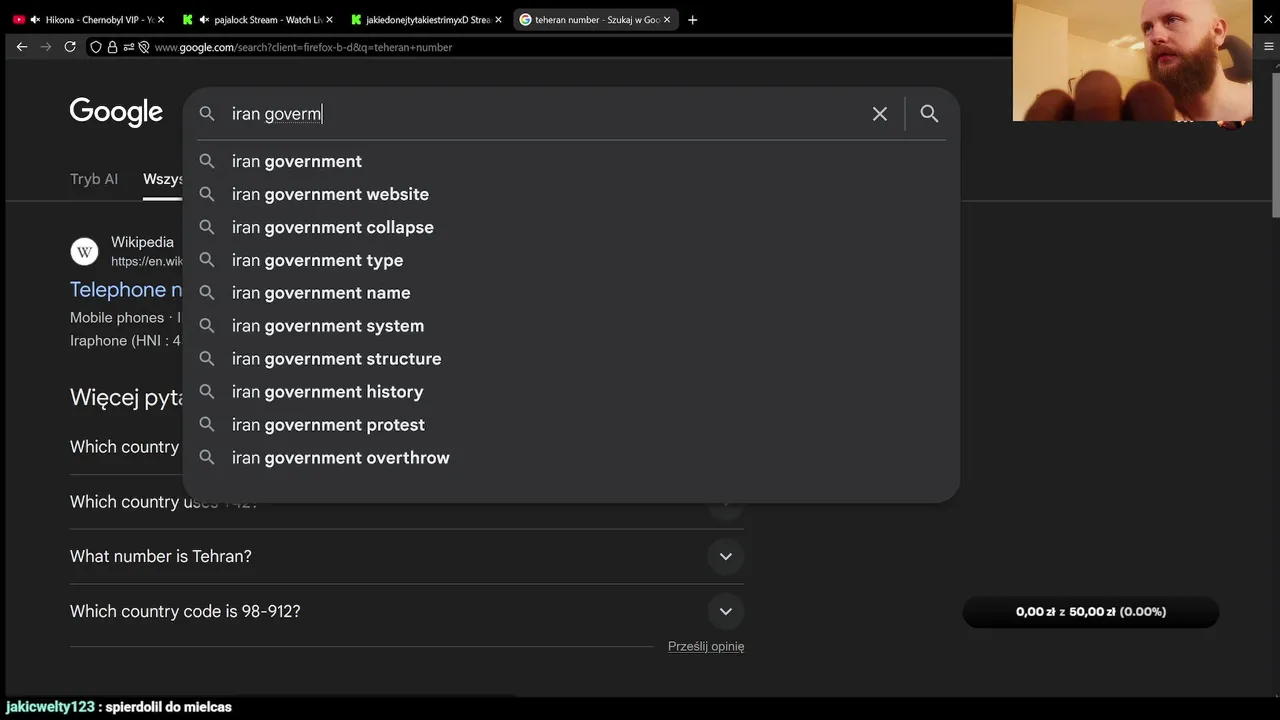Click the "Prześlij opinię" link

[x=705, y=646]
